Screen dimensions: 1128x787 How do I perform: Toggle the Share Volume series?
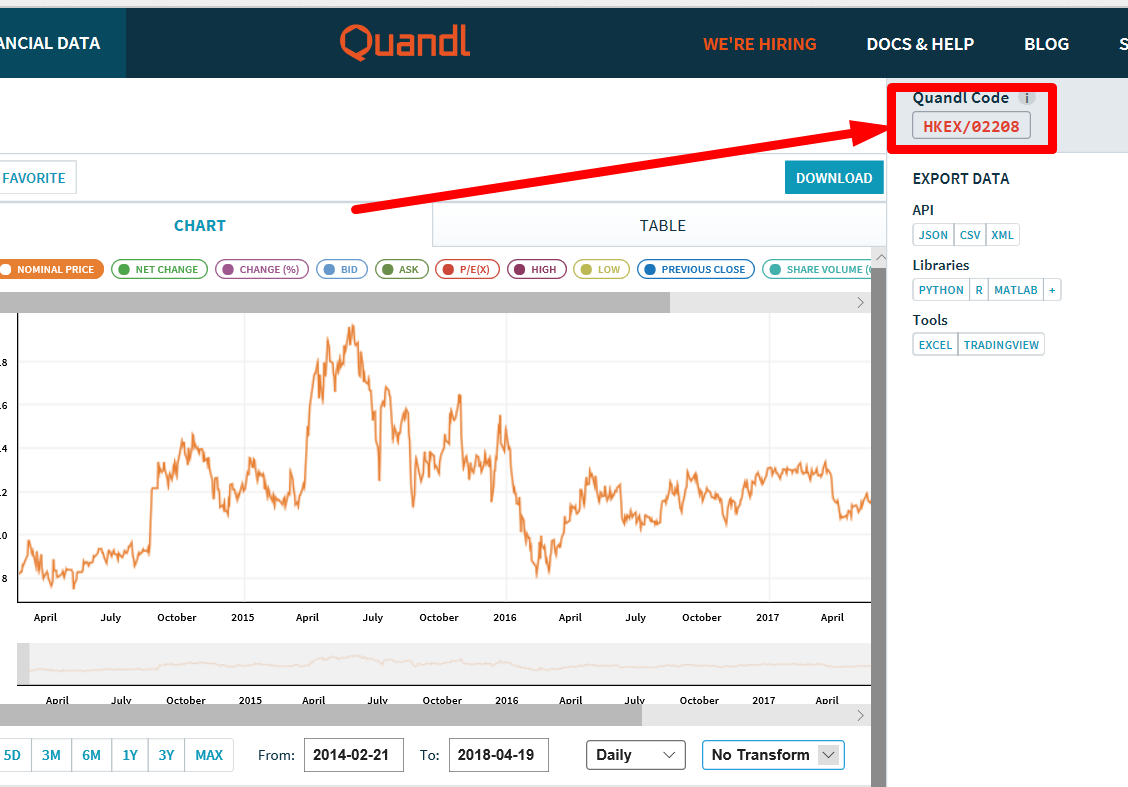[817, 269]
